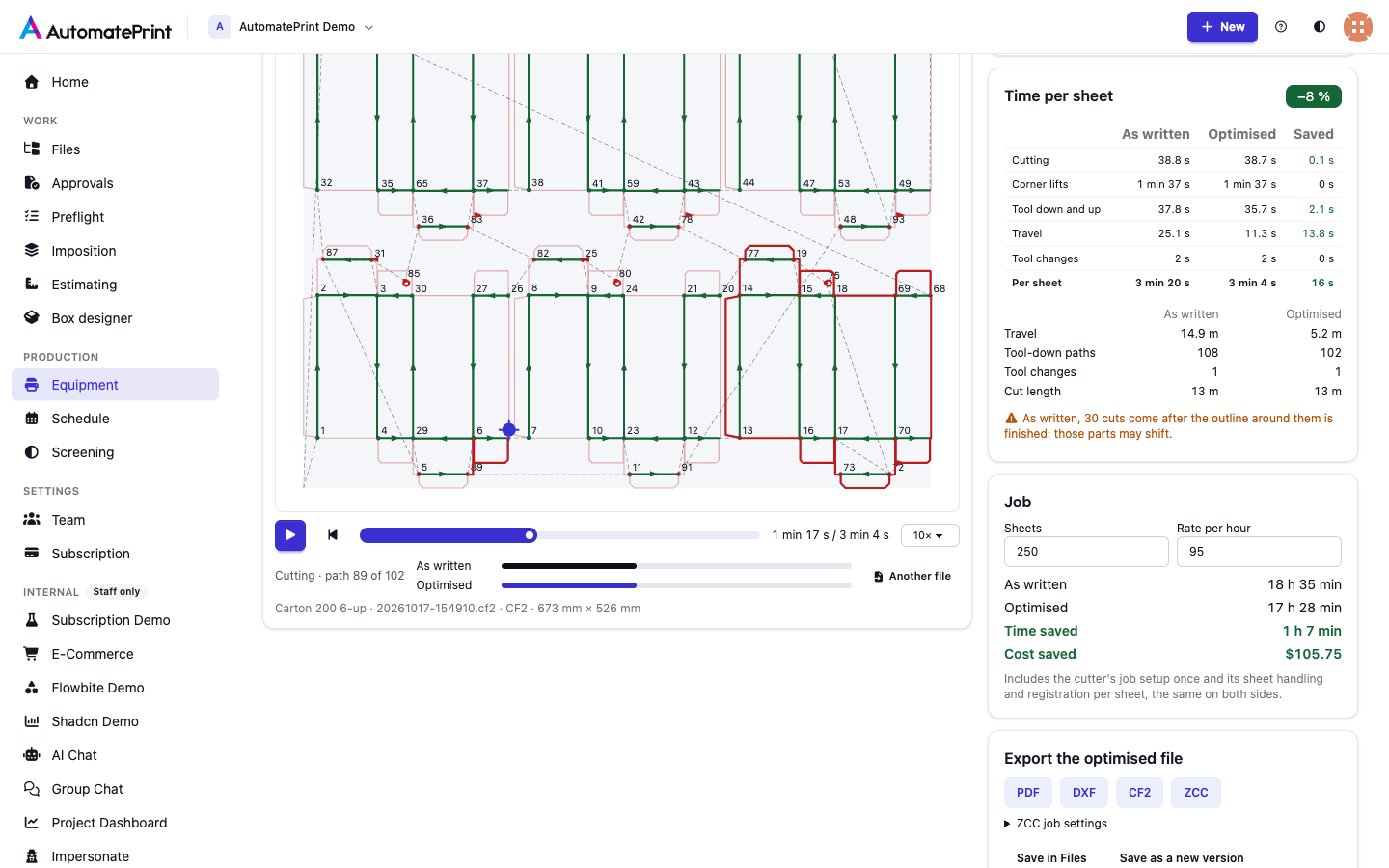Click the Screening half-circle icon
This screenshot has width=1389, height=868.
(32, 452)
